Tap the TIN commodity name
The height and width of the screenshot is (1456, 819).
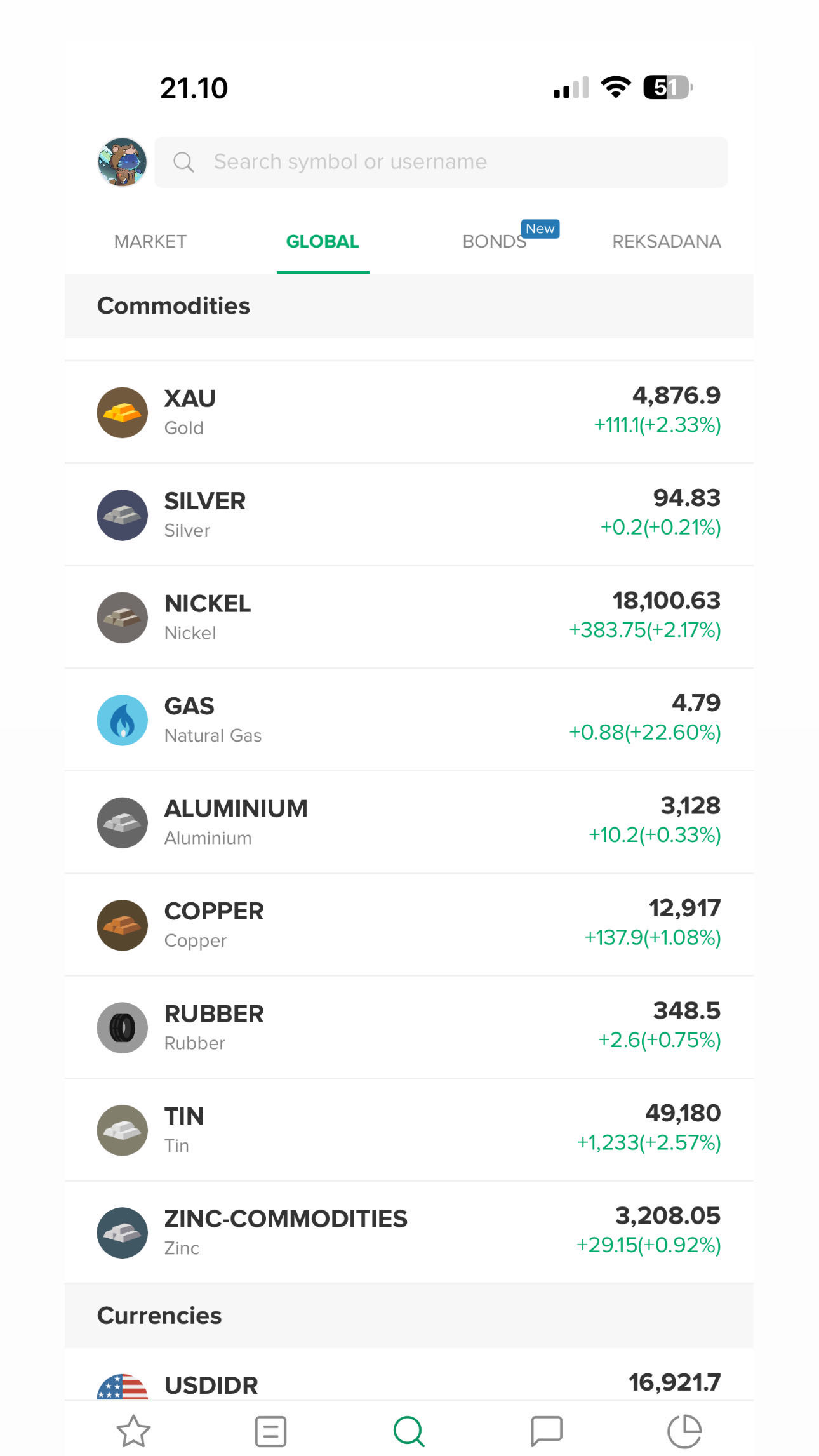point(184,1116)
